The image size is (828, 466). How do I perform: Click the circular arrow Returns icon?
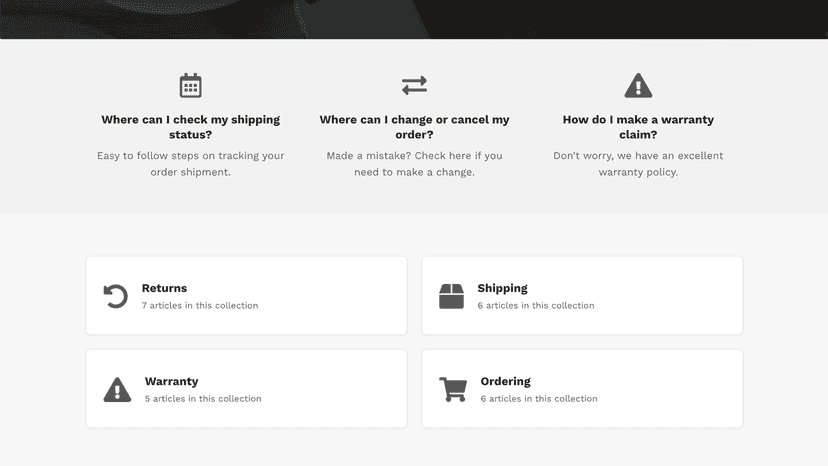pyautogui.click(x=115, y=296)
